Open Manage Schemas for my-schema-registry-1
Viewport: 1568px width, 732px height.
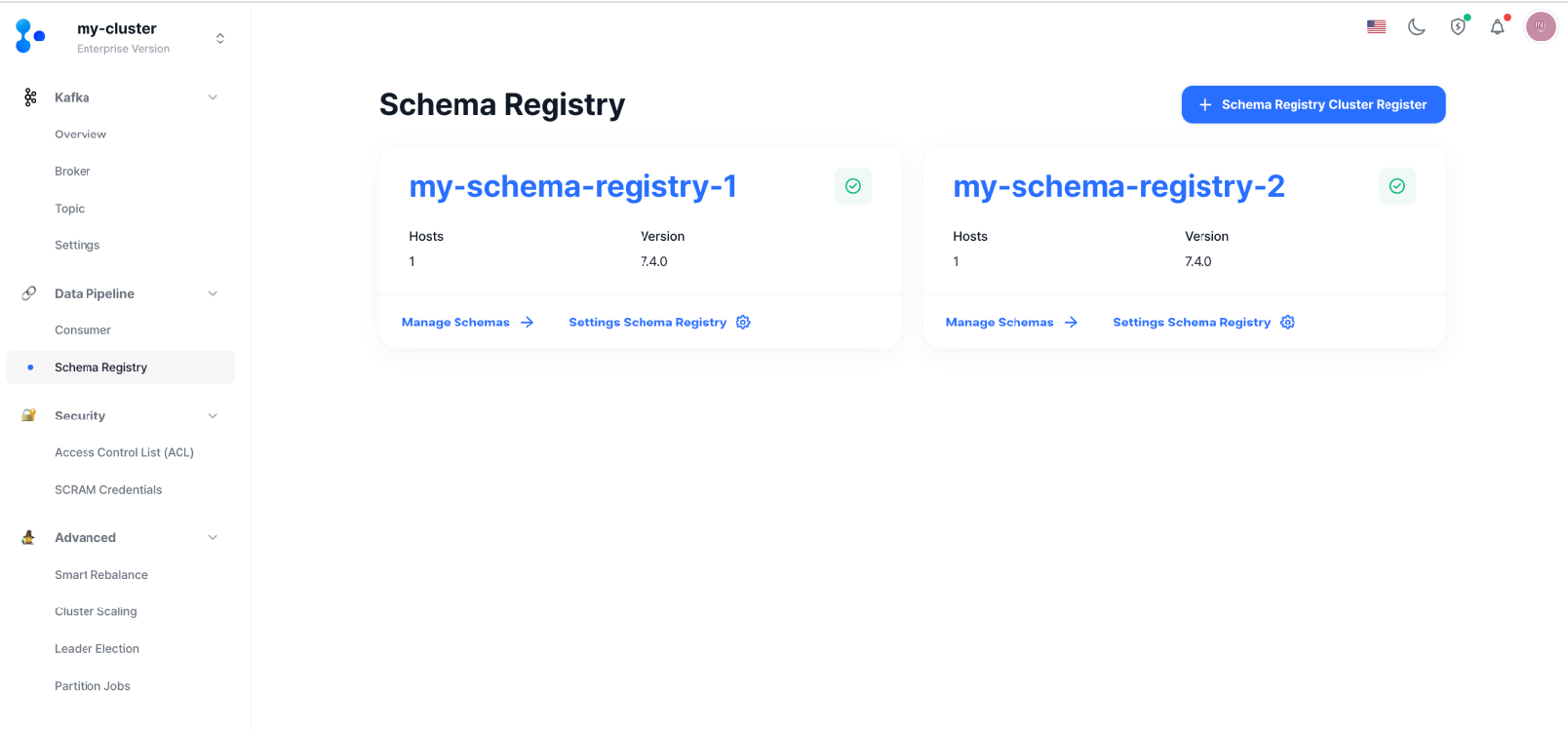pos(455,322)
